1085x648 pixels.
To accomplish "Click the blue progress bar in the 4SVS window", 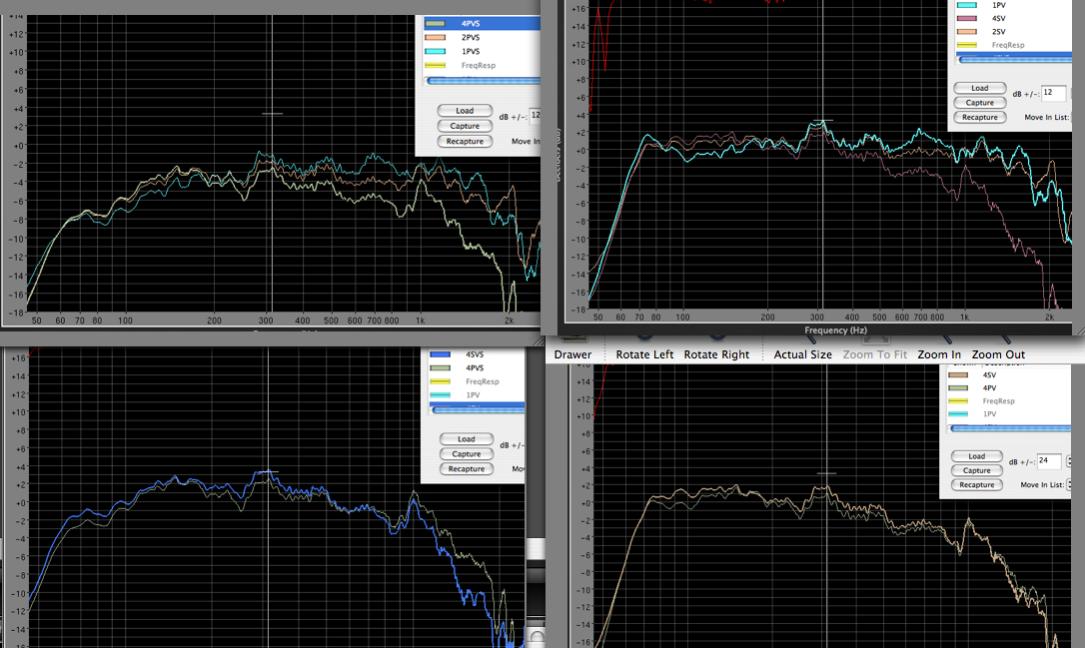I will (x=478, y=410).
